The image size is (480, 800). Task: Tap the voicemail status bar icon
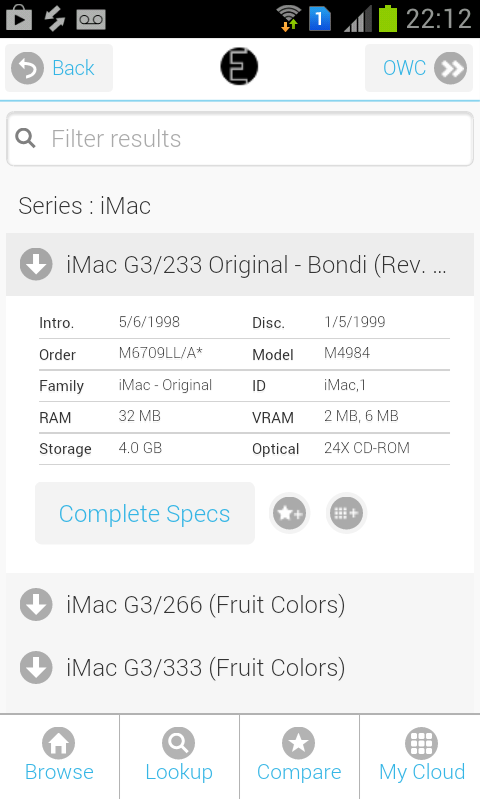click(91, 19)
